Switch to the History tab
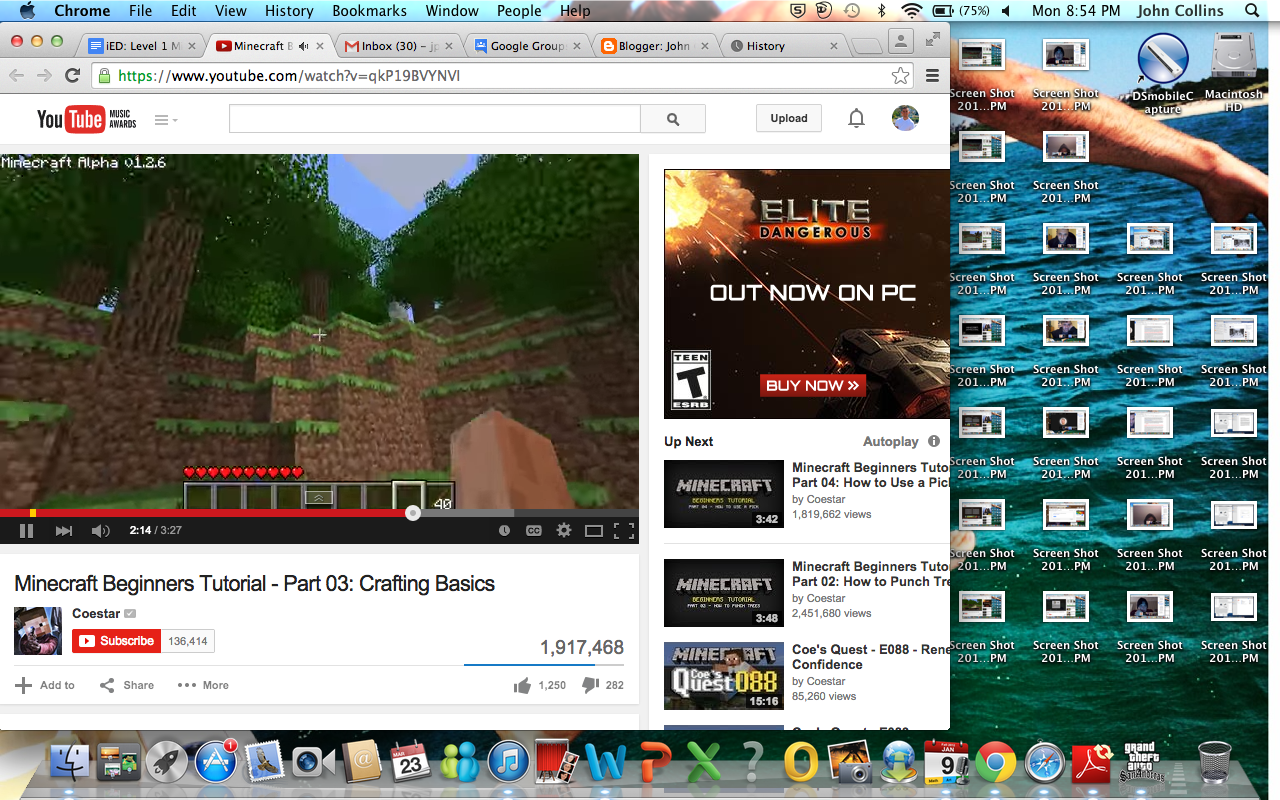The width and height of the screenshot is (1280, 800). 785,46
